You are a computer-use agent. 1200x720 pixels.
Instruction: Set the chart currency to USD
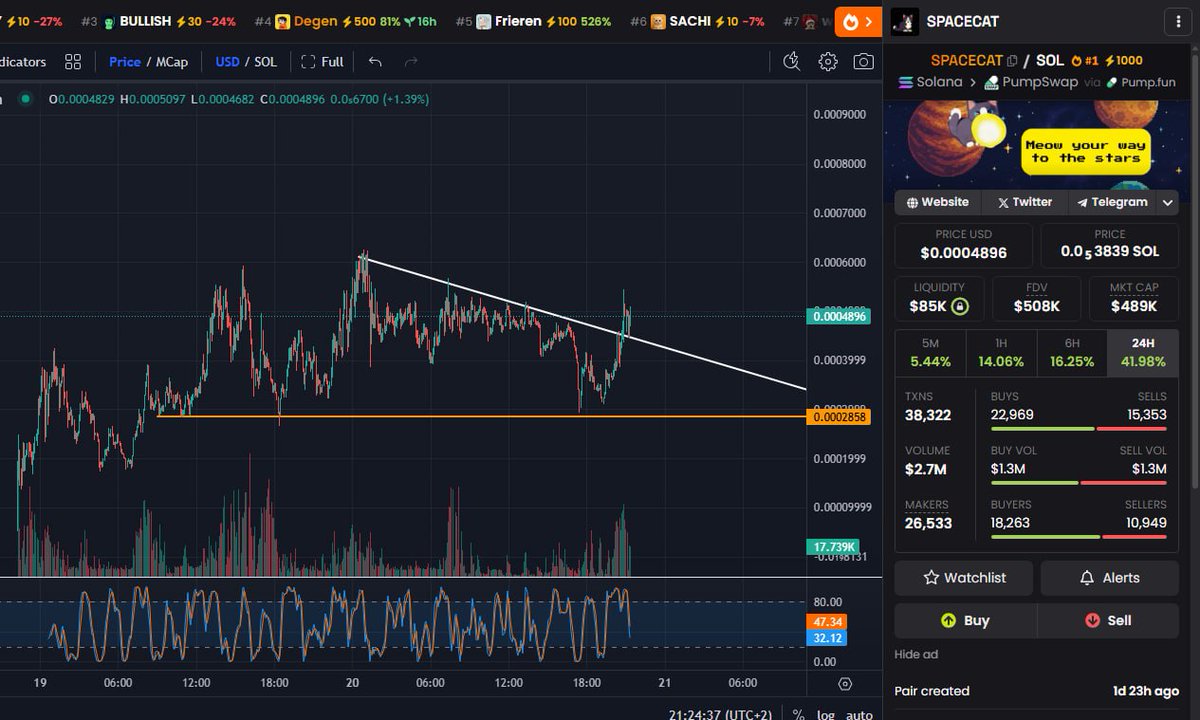click(x=227, y=62)
